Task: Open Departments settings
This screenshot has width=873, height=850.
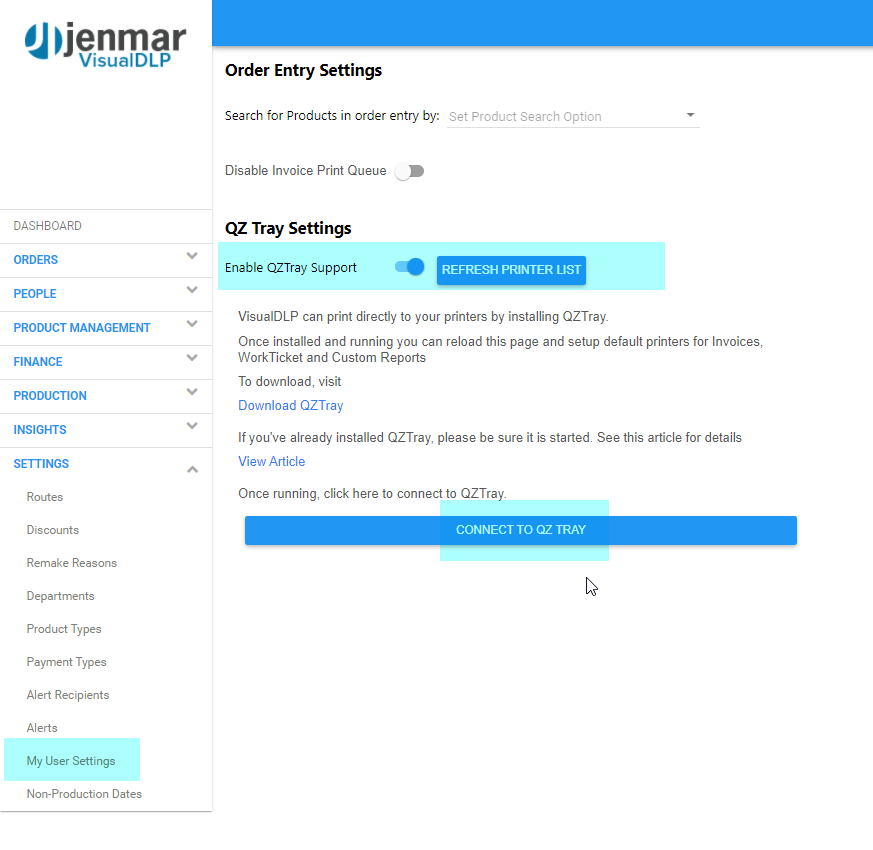Action: click(x=61, y=596)
